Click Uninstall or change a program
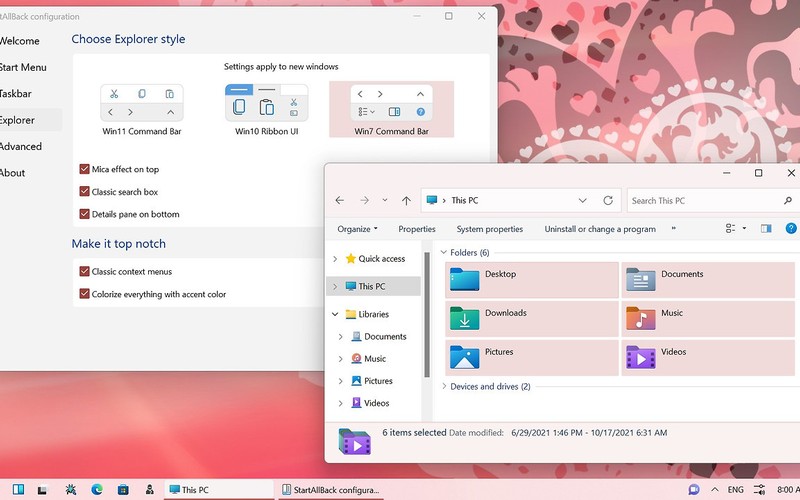This screenshot has width=800, height=500. coord(600,229)
